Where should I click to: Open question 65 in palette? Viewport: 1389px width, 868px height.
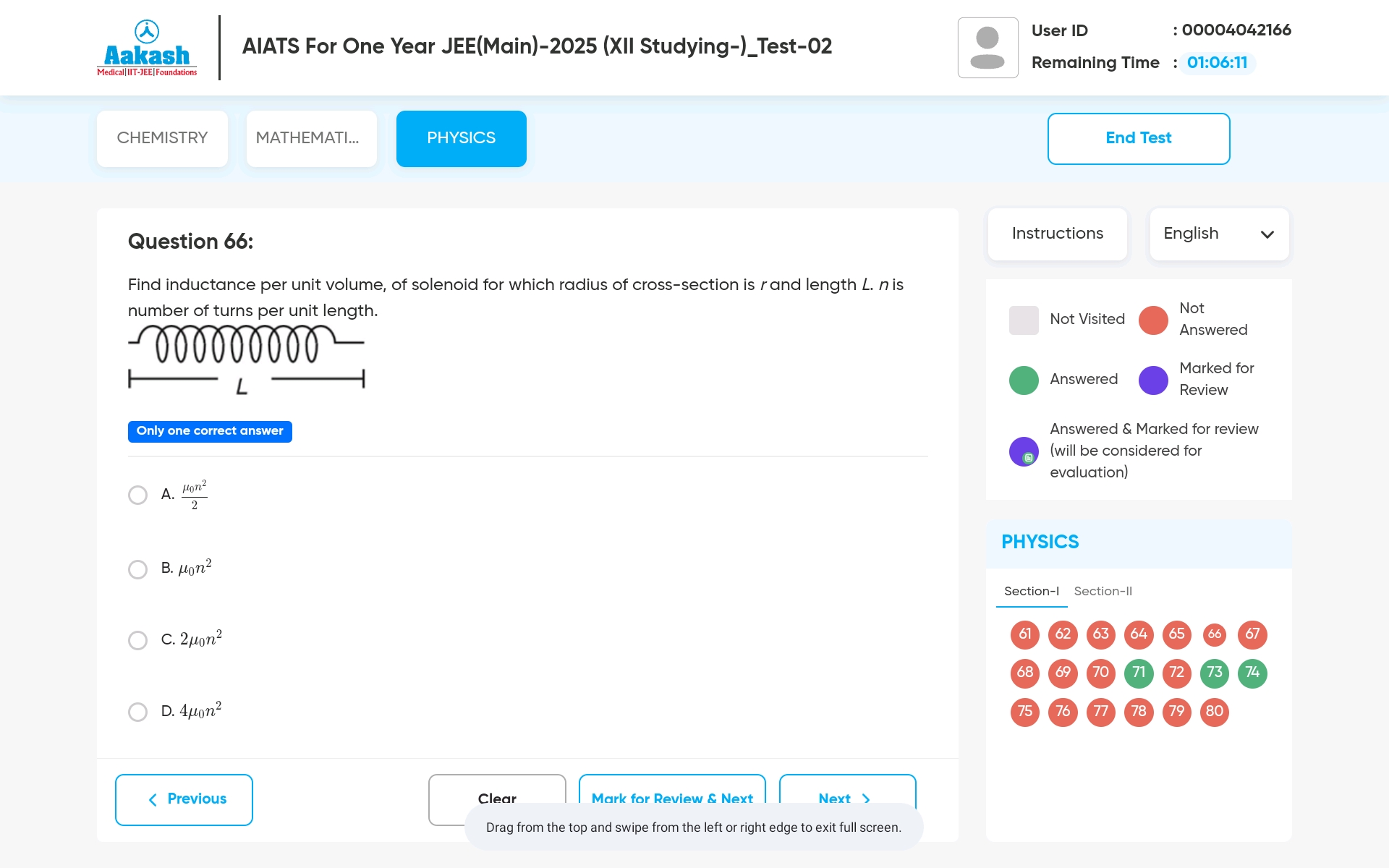pos(1176,634)
